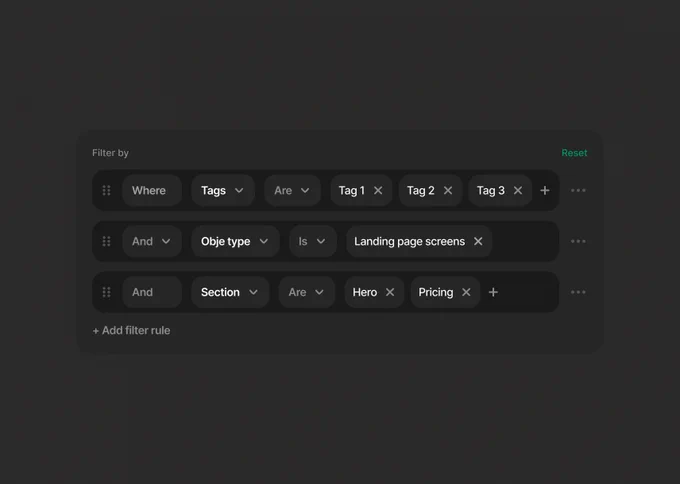Open the Obje type field dropdown
The image size is (680, 484).
[x=235, y=241]
